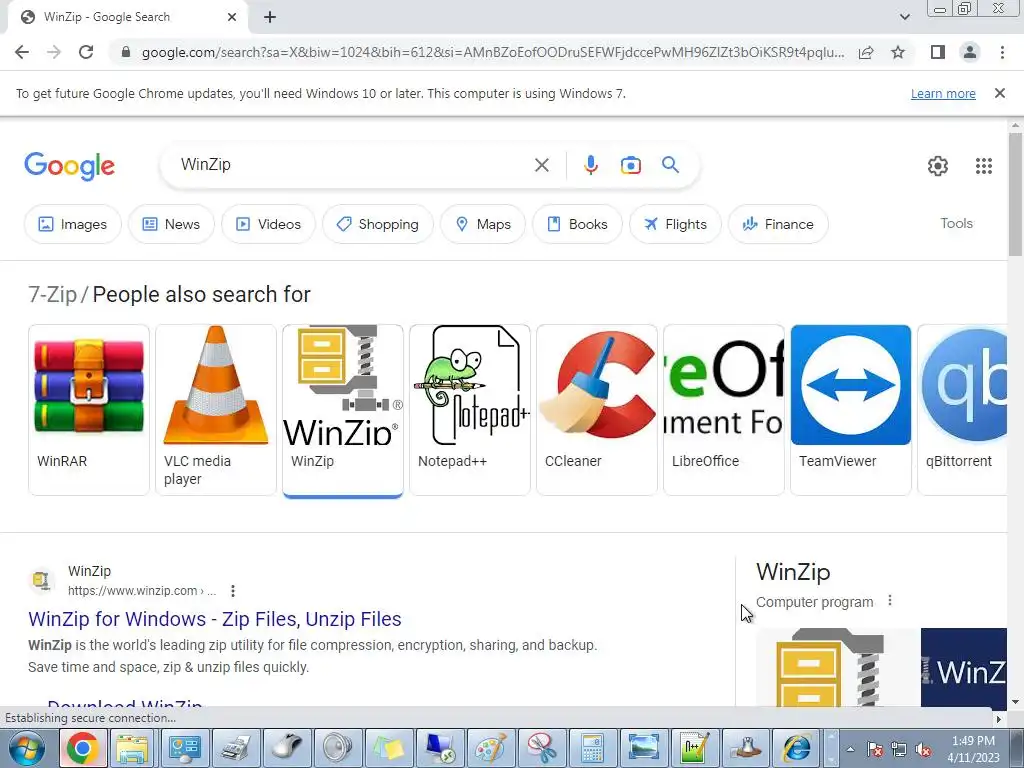Viewport: 1024px width, 768px height.
Task: Click the 7-Zip breadcrumb link
Action: coord(52,295)
